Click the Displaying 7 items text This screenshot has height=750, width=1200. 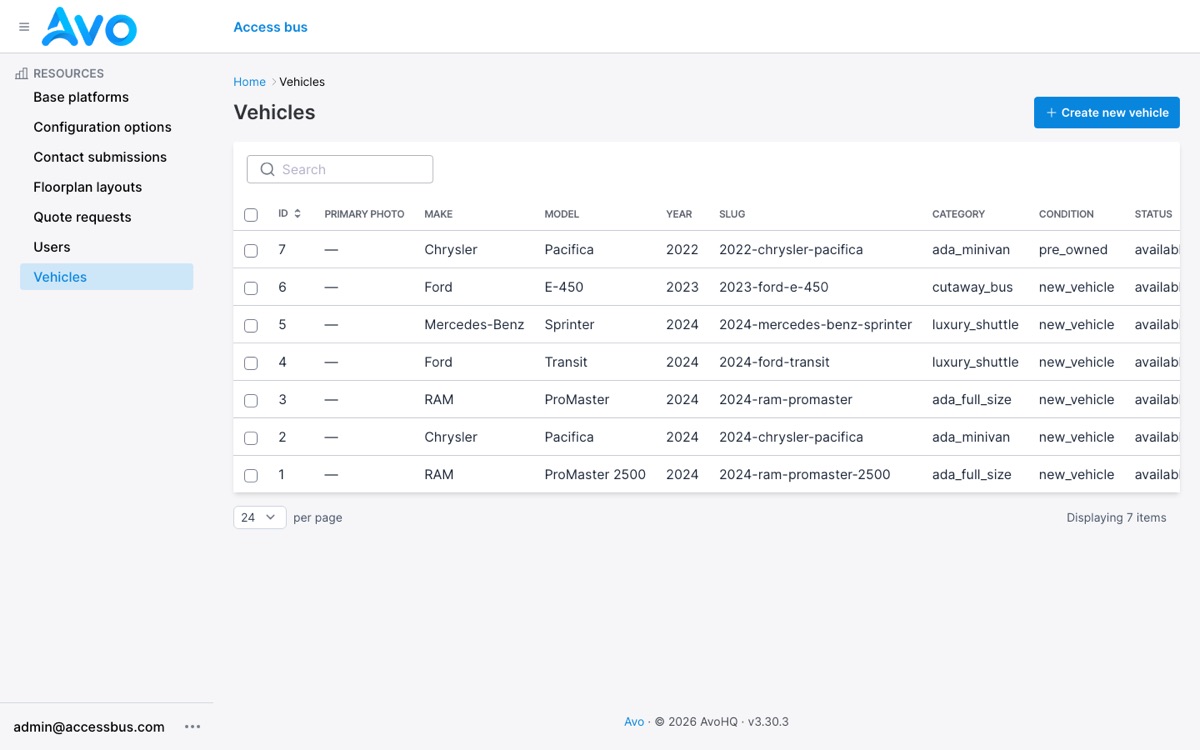1116,517
